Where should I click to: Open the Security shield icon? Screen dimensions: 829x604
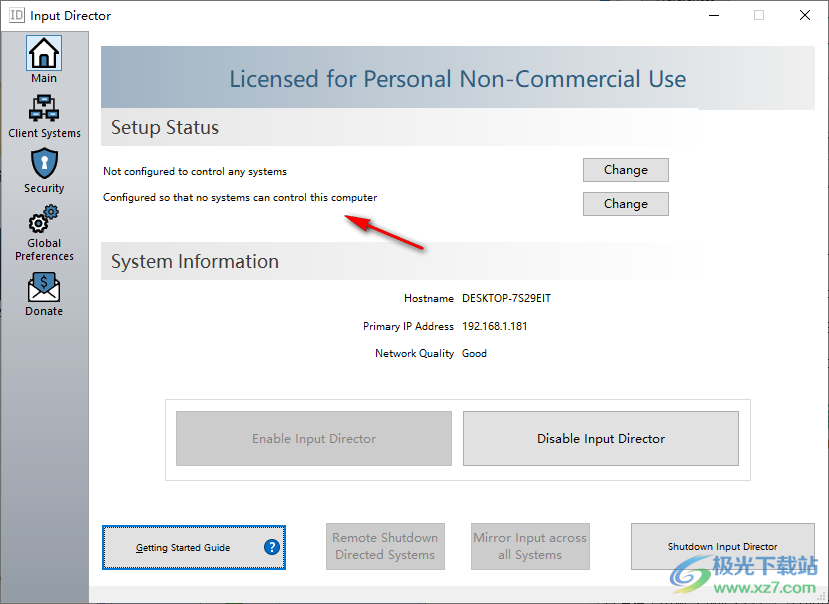(44, 163)
